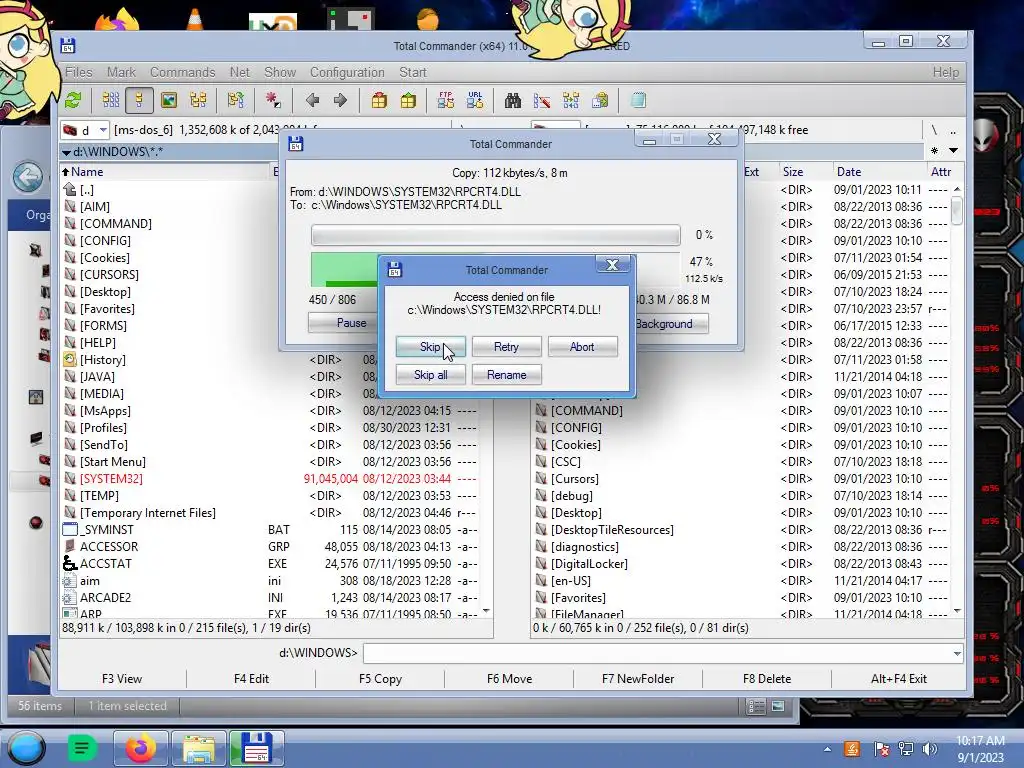The image size is (1024, 768).
Task: Enable thumbnail view with the picture icon
Action: pos(169,100)
